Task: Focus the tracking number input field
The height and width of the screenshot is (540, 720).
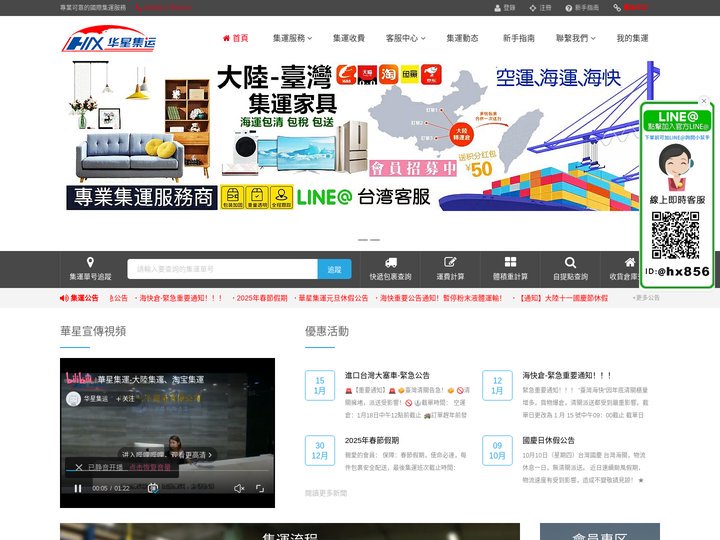Action: (222, 269)
